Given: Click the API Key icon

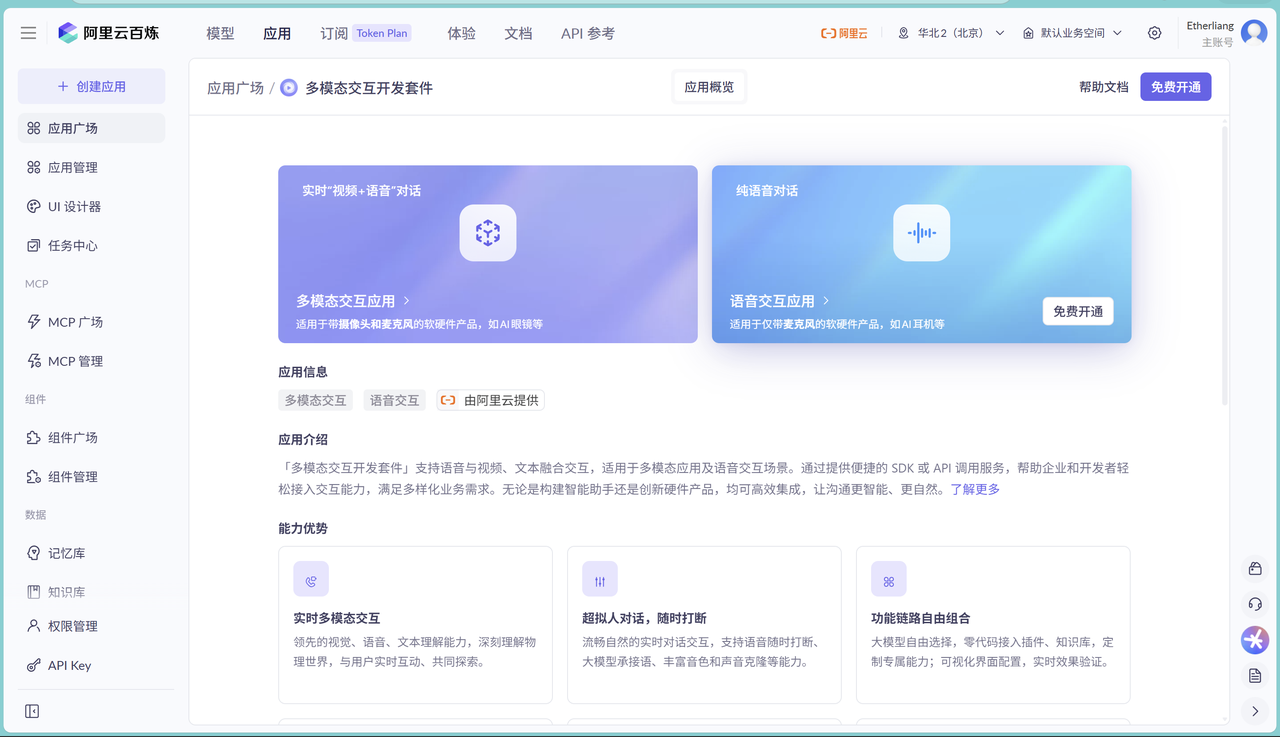Looking at the screenshot, I should pyautogui.click(x=34, y=665).
